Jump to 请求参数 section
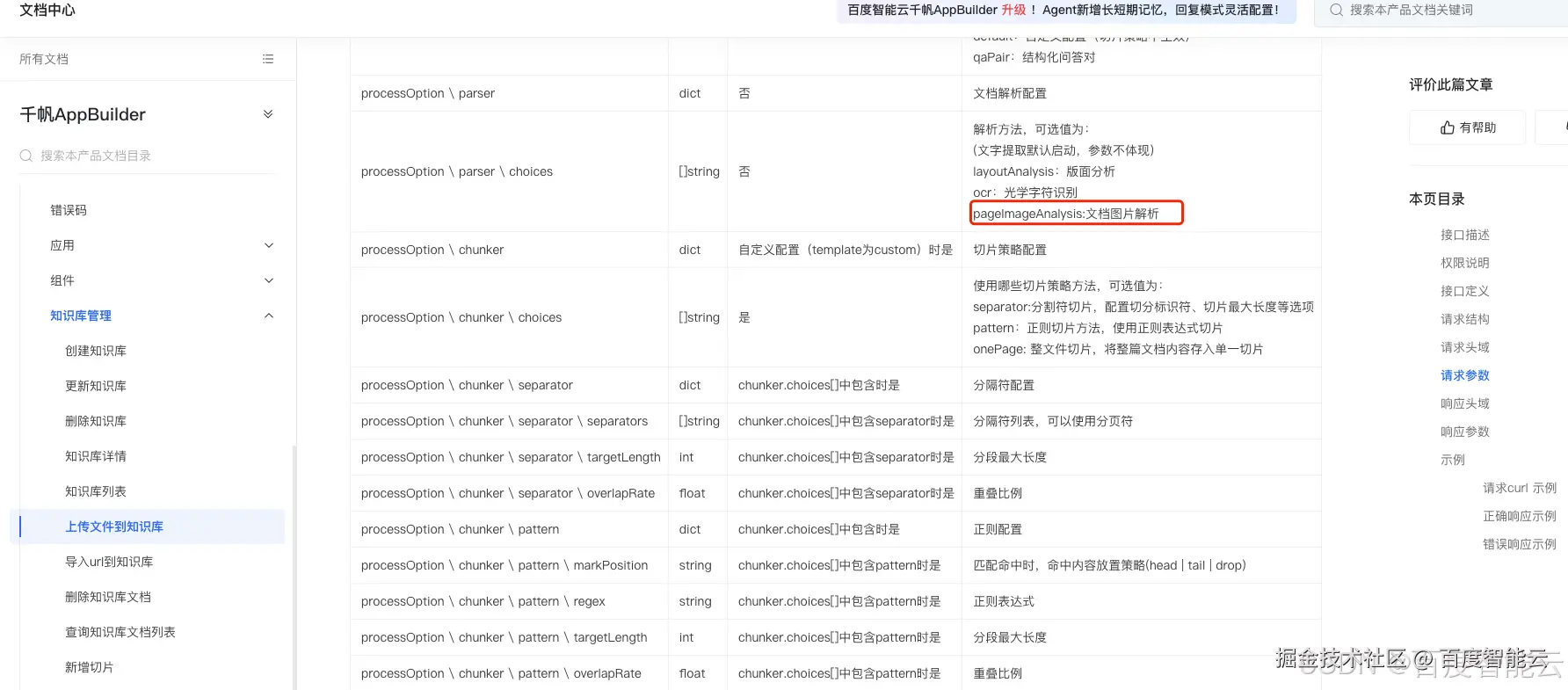Viewport: 1568px width, 690px height. (1465, 375)
